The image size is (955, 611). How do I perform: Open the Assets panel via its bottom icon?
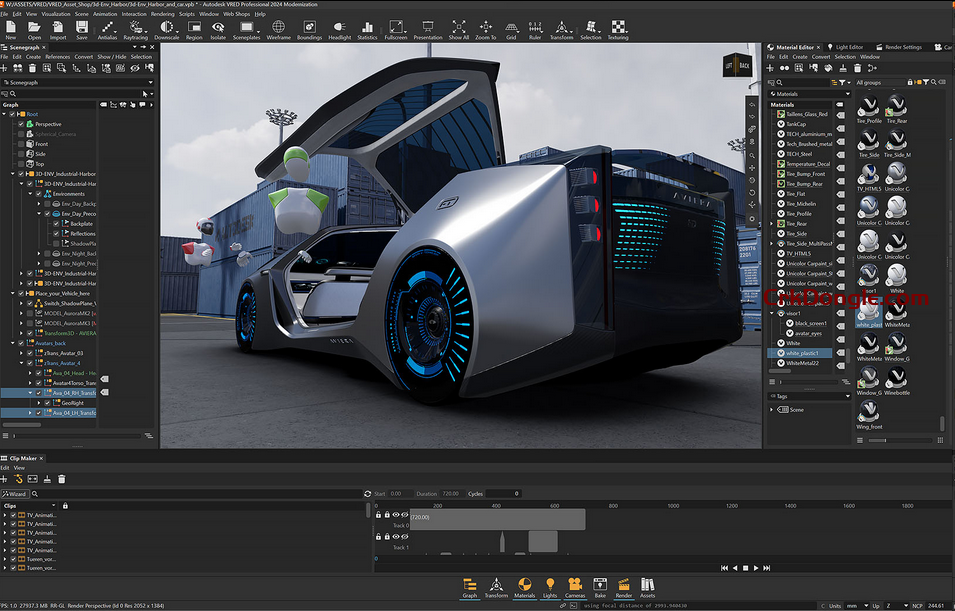(x=646, y=584)
